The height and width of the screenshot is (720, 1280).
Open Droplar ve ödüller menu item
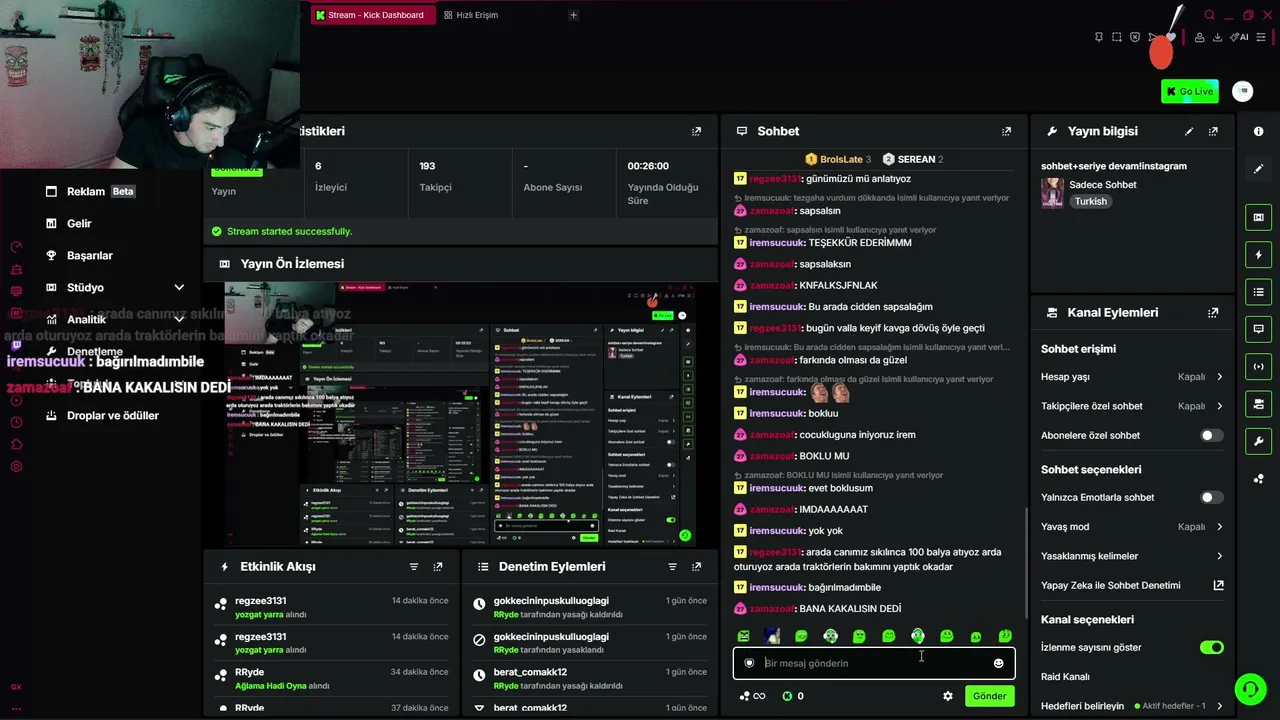tap(101, 415)
